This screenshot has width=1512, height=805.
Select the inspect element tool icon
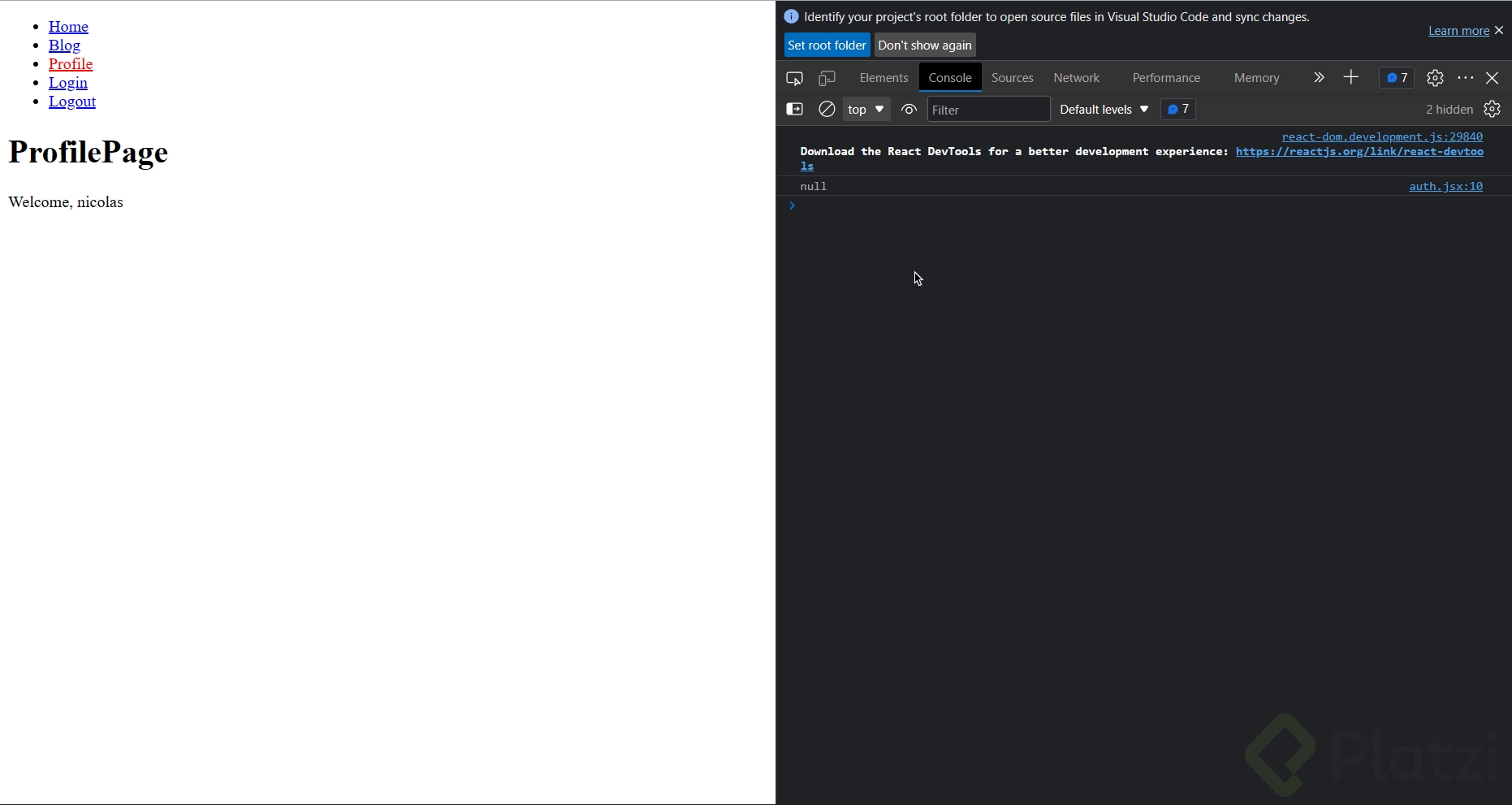pos(794,78)
